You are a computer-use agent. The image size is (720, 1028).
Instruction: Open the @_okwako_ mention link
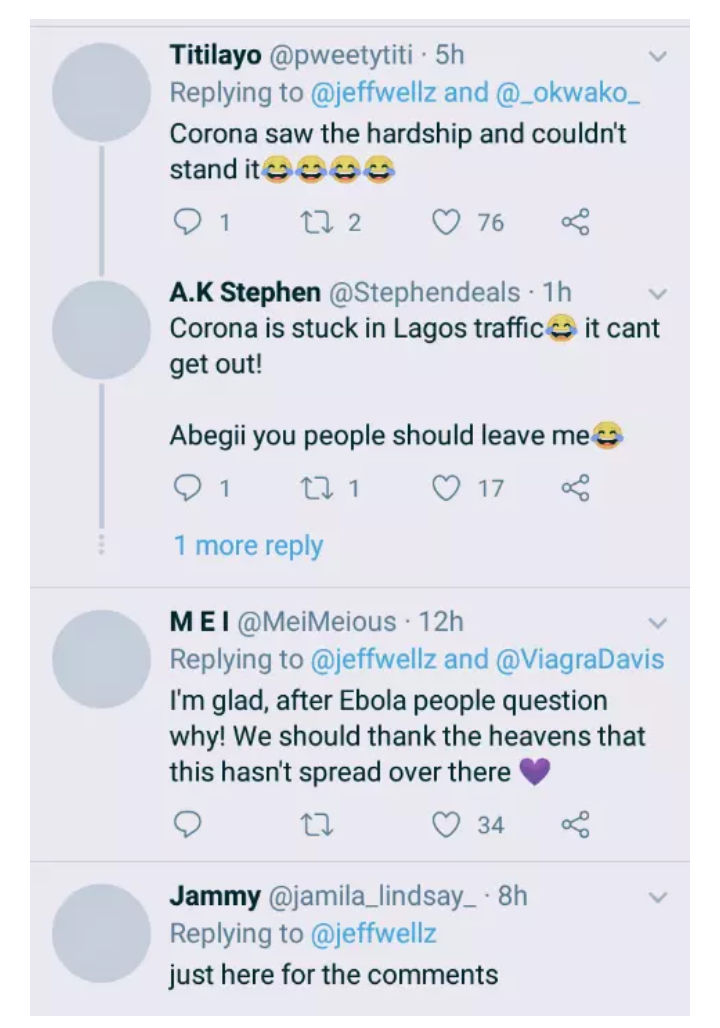(x=568, y=93)
